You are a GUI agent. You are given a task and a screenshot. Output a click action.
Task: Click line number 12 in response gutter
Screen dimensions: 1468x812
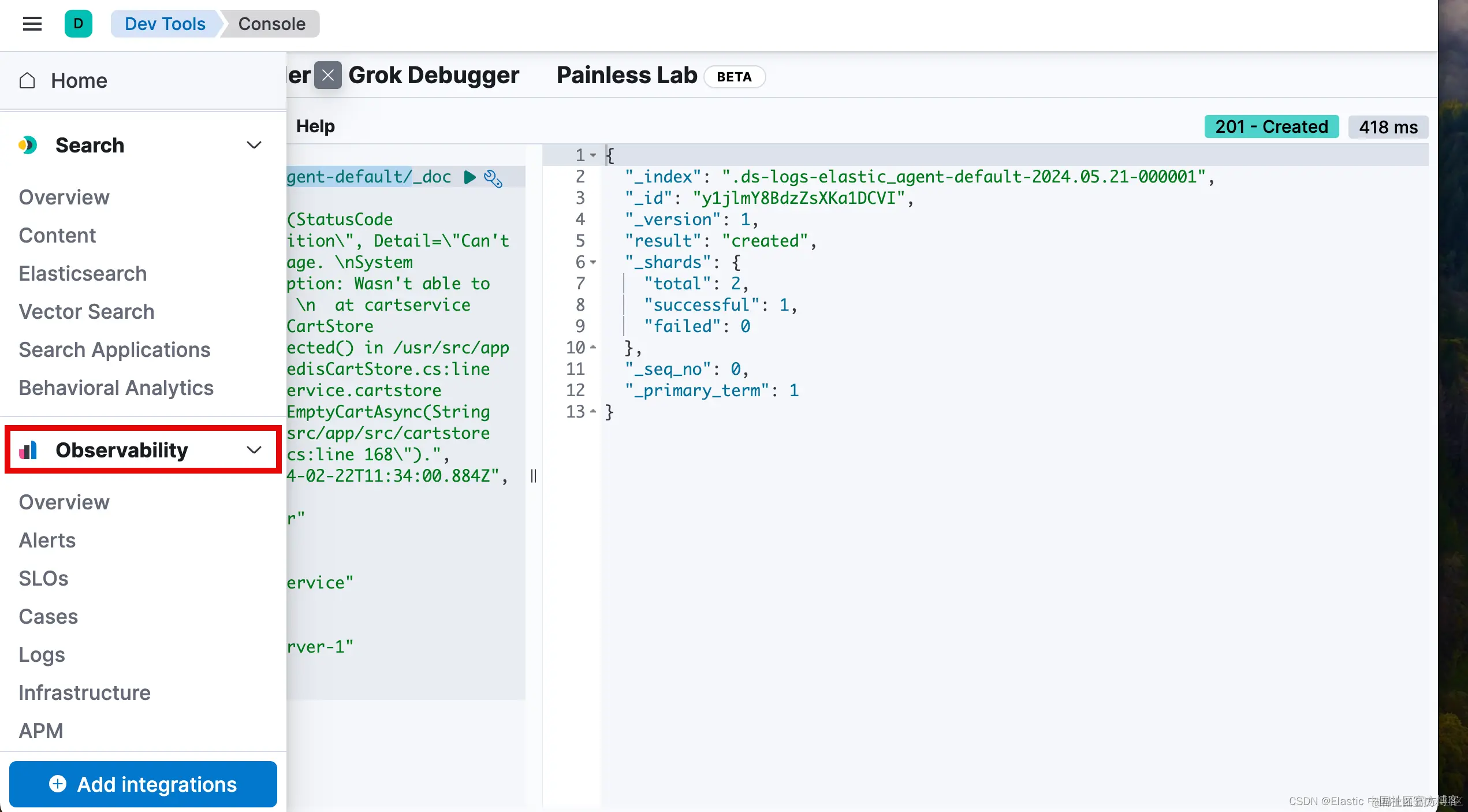(575, 390)
